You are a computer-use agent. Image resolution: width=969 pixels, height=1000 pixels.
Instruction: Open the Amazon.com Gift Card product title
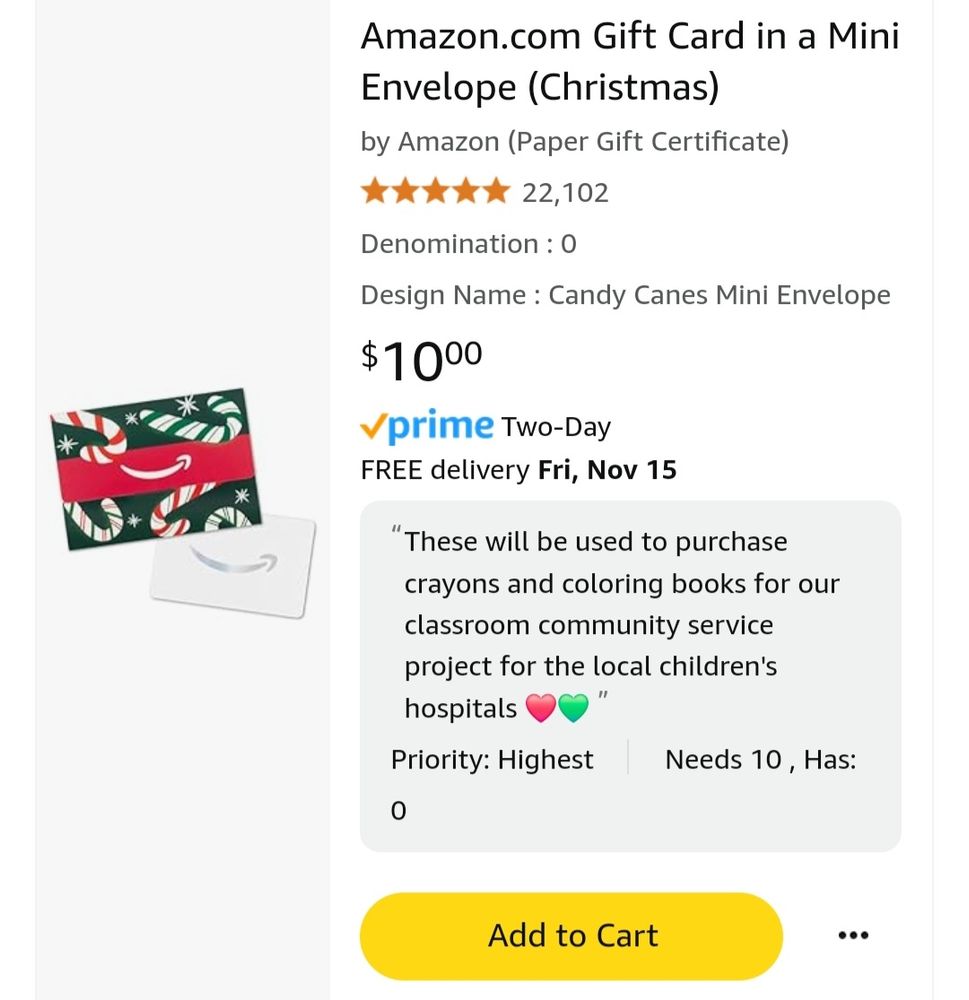click(x=630, y=62)
